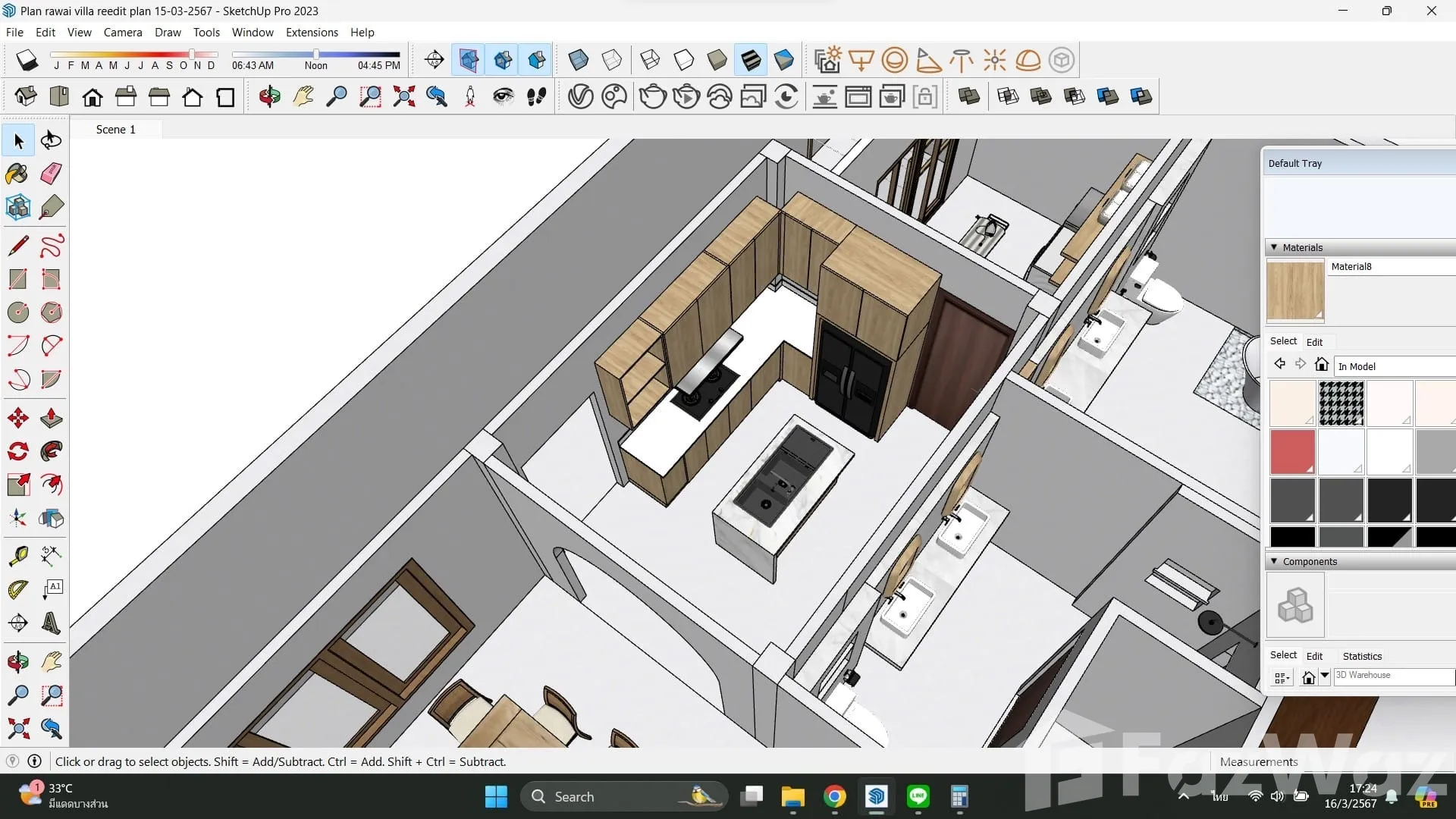
Task: Select the Orbit tool in top toolbar
Action: [269, 97]
